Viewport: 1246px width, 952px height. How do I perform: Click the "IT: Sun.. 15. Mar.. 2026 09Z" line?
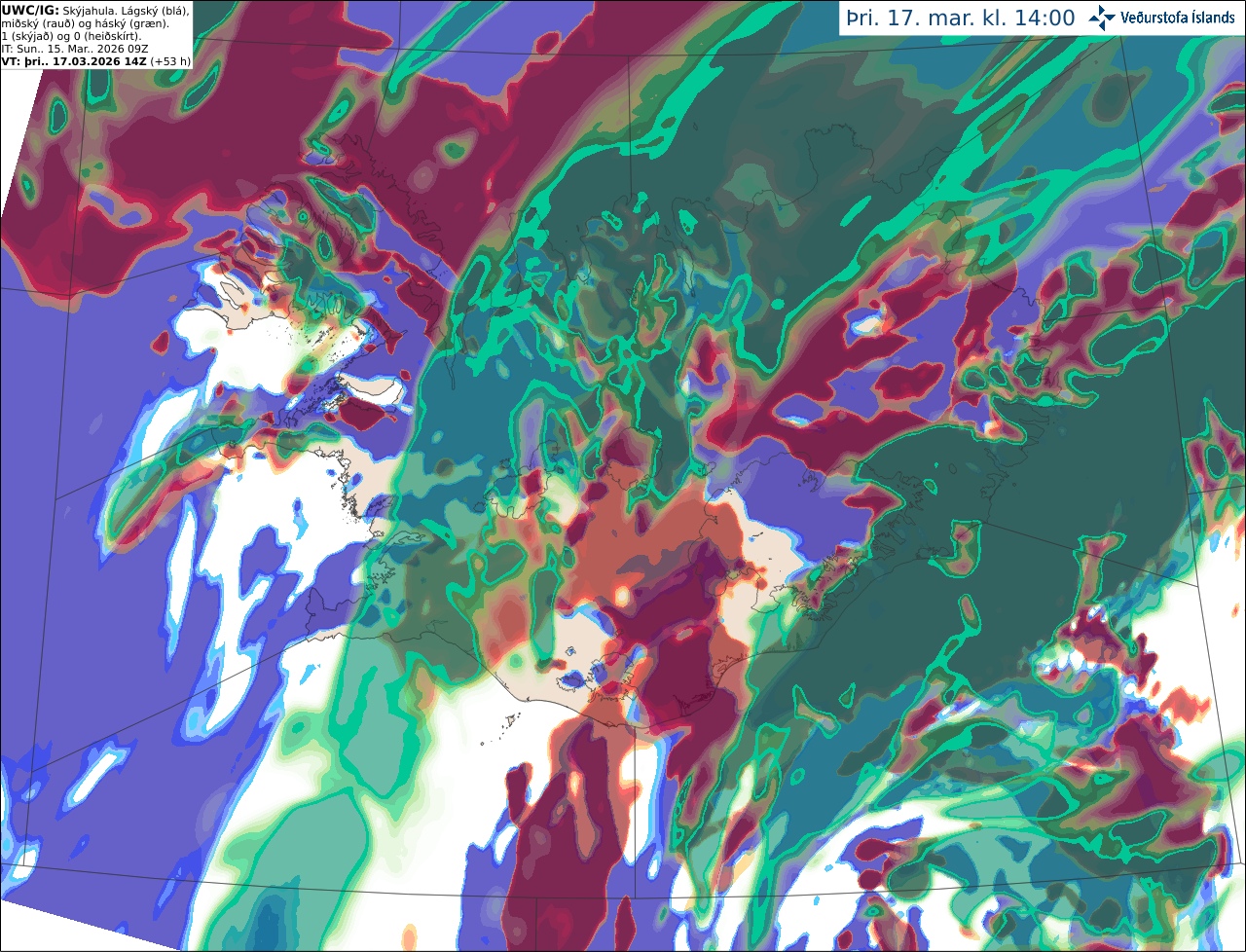[75, 48]
